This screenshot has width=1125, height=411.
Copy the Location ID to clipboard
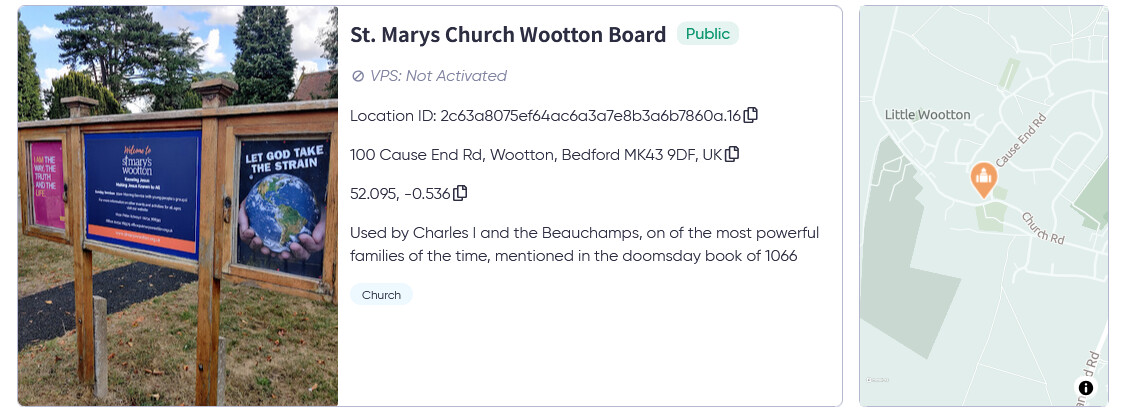click(x=750, y=115)
